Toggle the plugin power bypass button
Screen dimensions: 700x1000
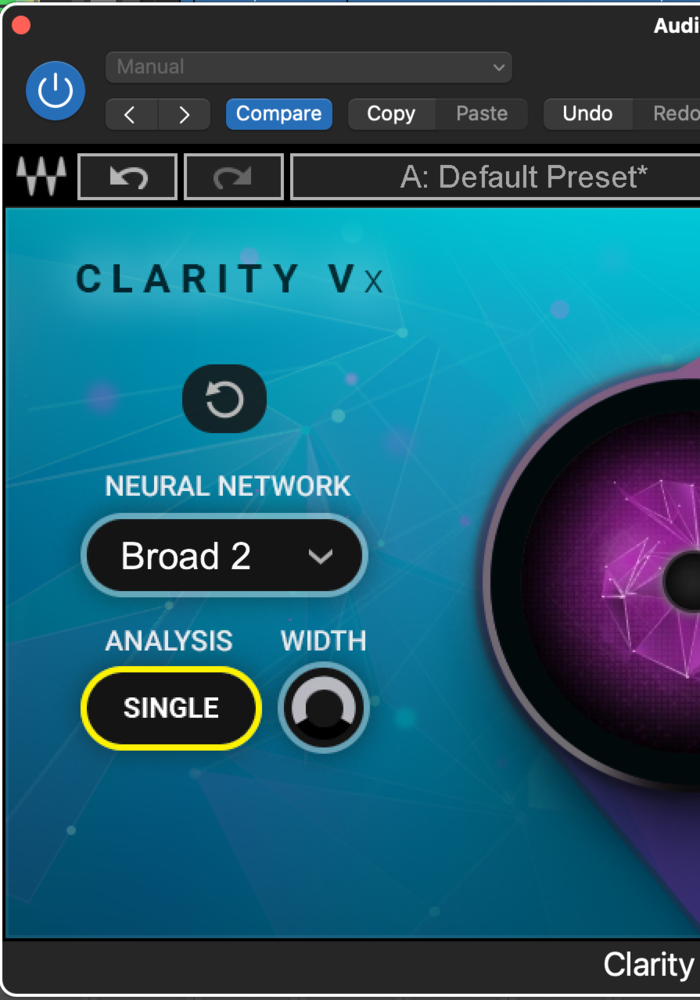(55, 91)
